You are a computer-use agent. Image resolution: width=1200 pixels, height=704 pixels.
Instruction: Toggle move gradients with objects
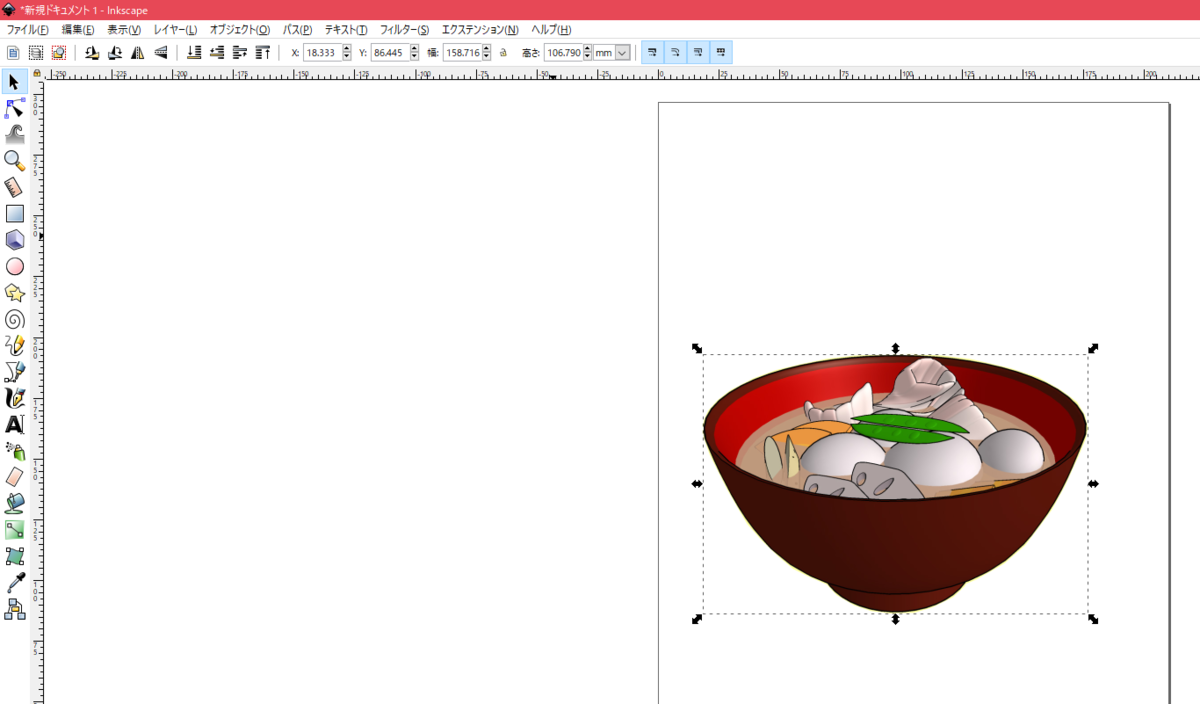pyautogui.click(x=698, y=52)
